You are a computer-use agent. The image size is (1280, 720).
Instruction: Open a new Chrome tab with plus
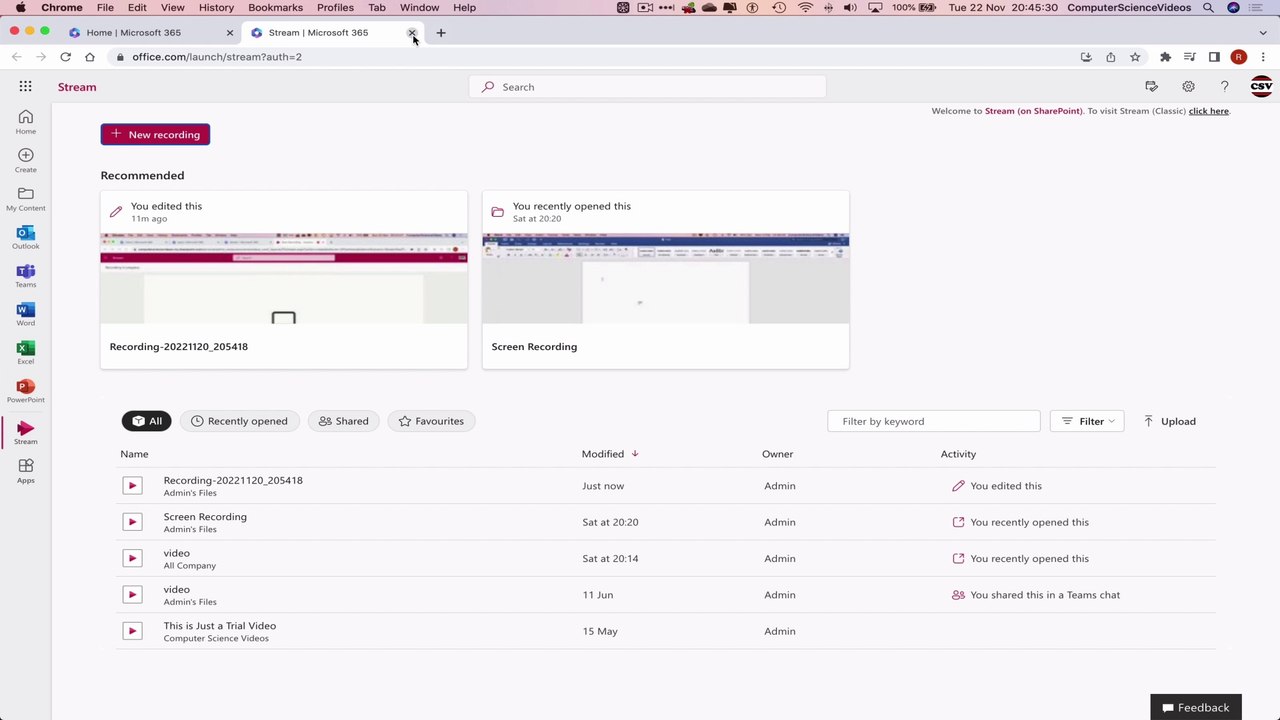pos(440,33)
